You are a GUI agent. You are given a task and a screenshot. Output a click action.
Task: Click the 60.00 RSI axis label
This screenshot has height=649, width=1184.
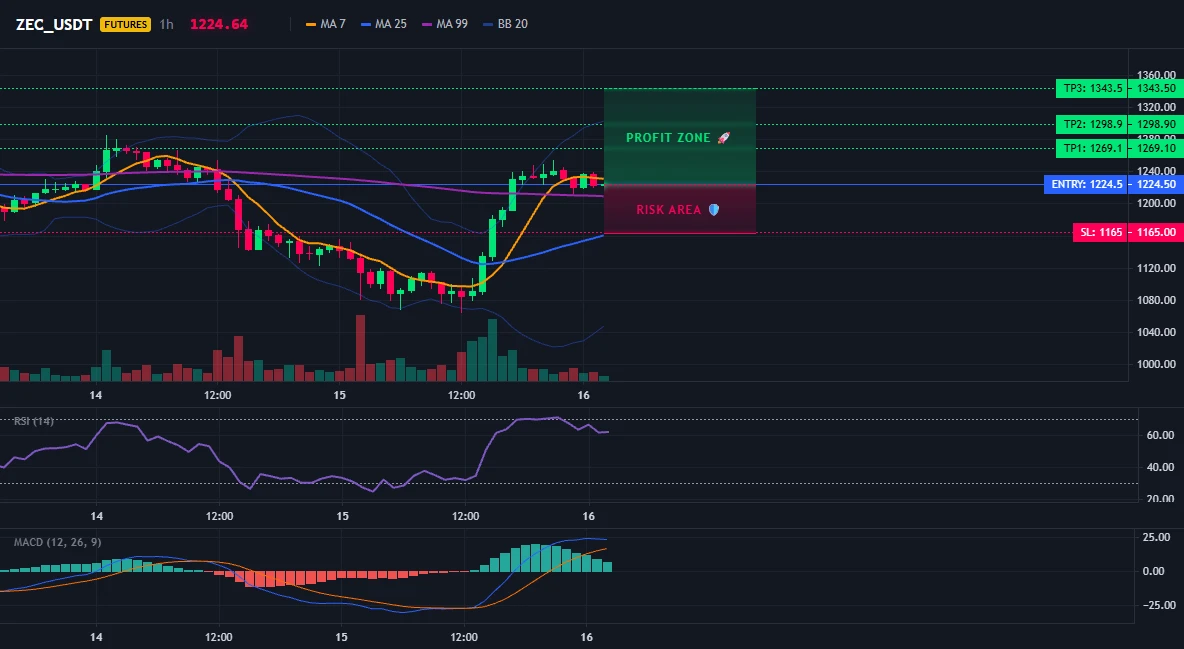tap(1161, 435)
